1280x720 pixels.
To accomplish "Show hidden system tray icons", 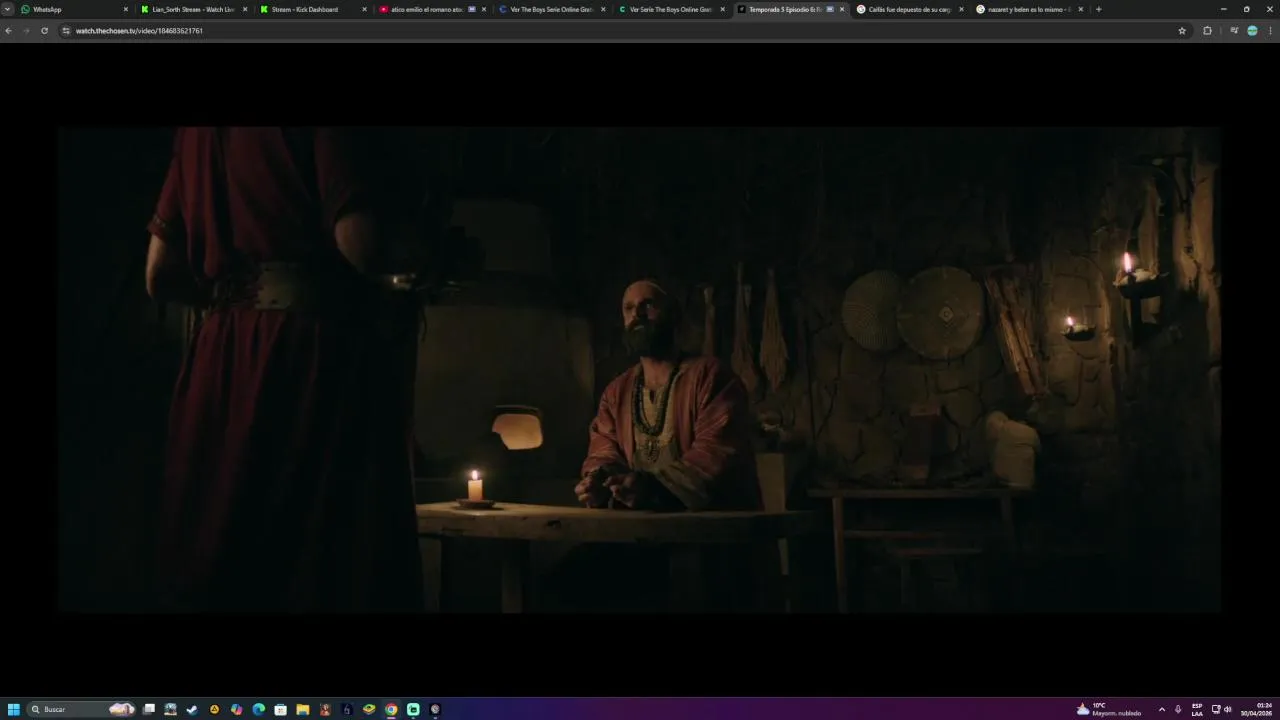I will tap(1162, 709).
